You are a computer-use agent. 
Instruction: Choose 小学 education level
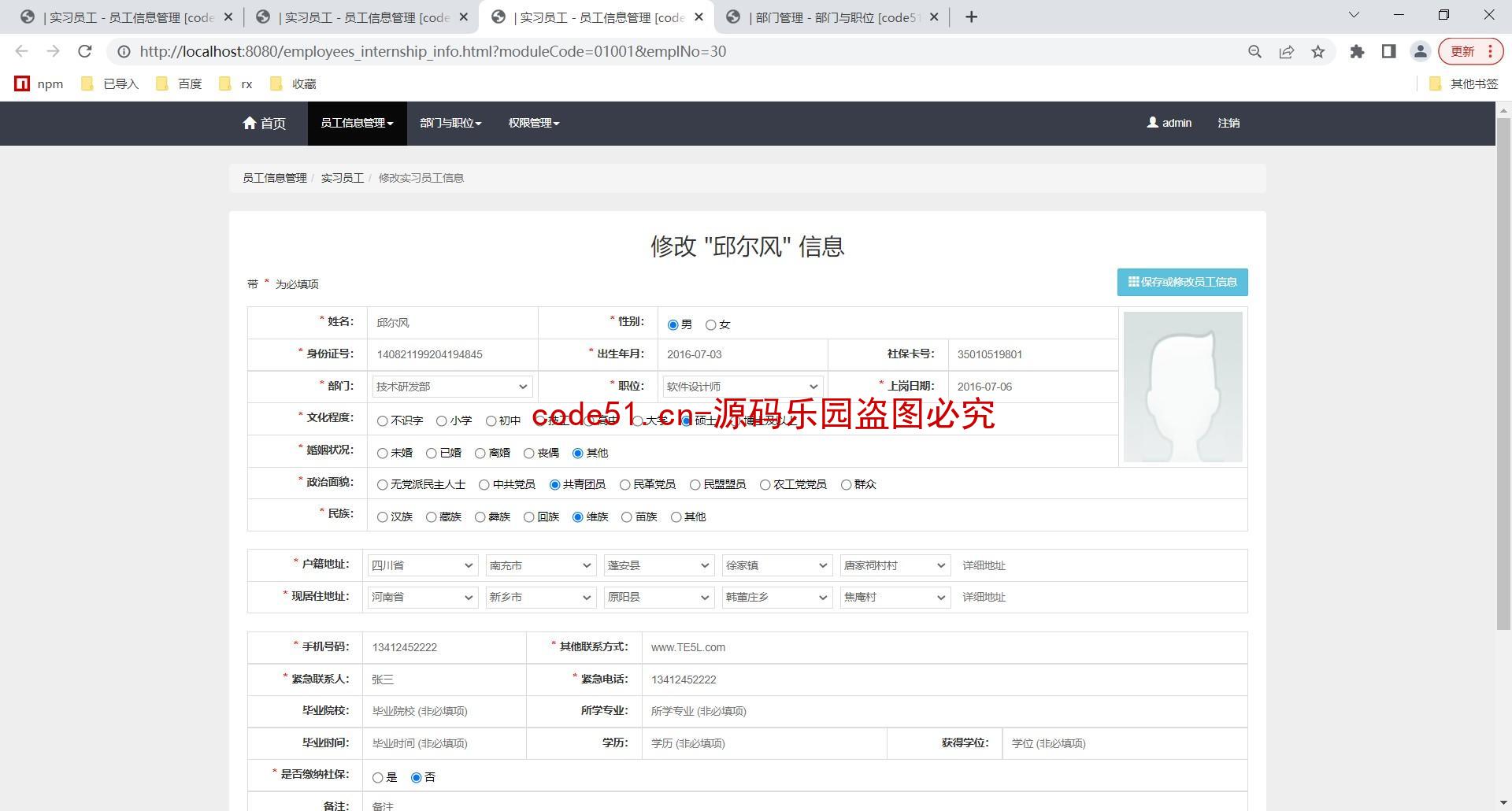pyautogui.click(x=441, y=420)
